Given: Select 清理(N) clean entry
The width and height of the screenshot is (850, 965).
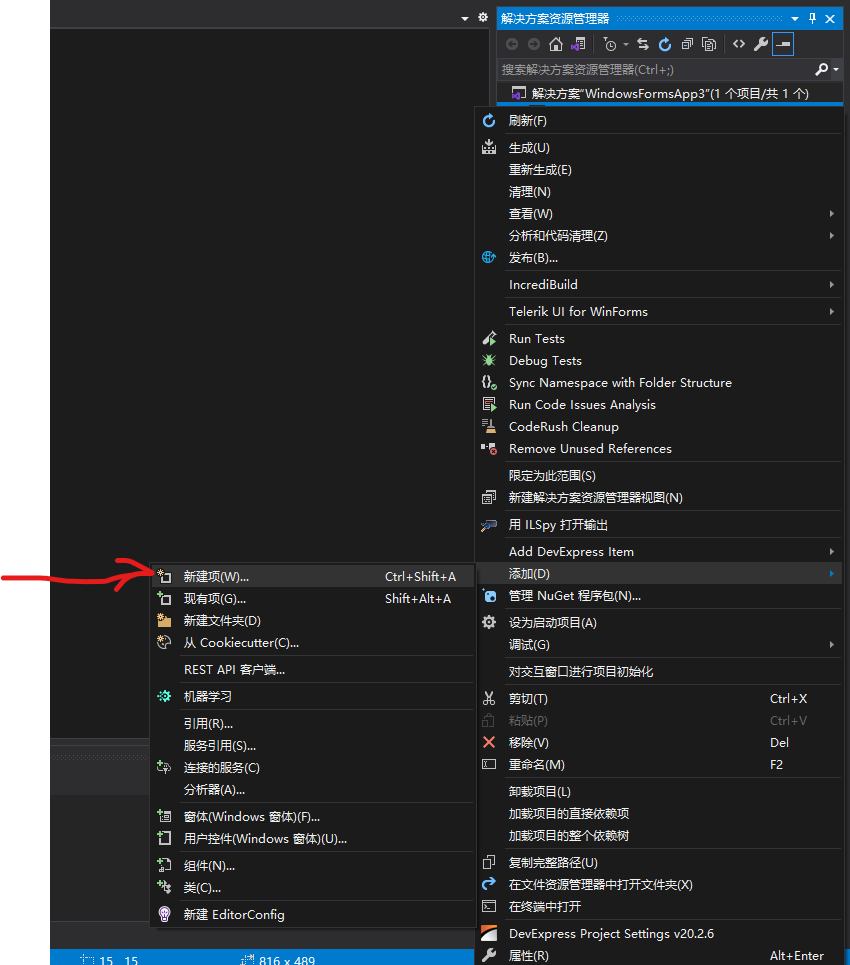Looking at the screenshot, I should pos(659,192).
